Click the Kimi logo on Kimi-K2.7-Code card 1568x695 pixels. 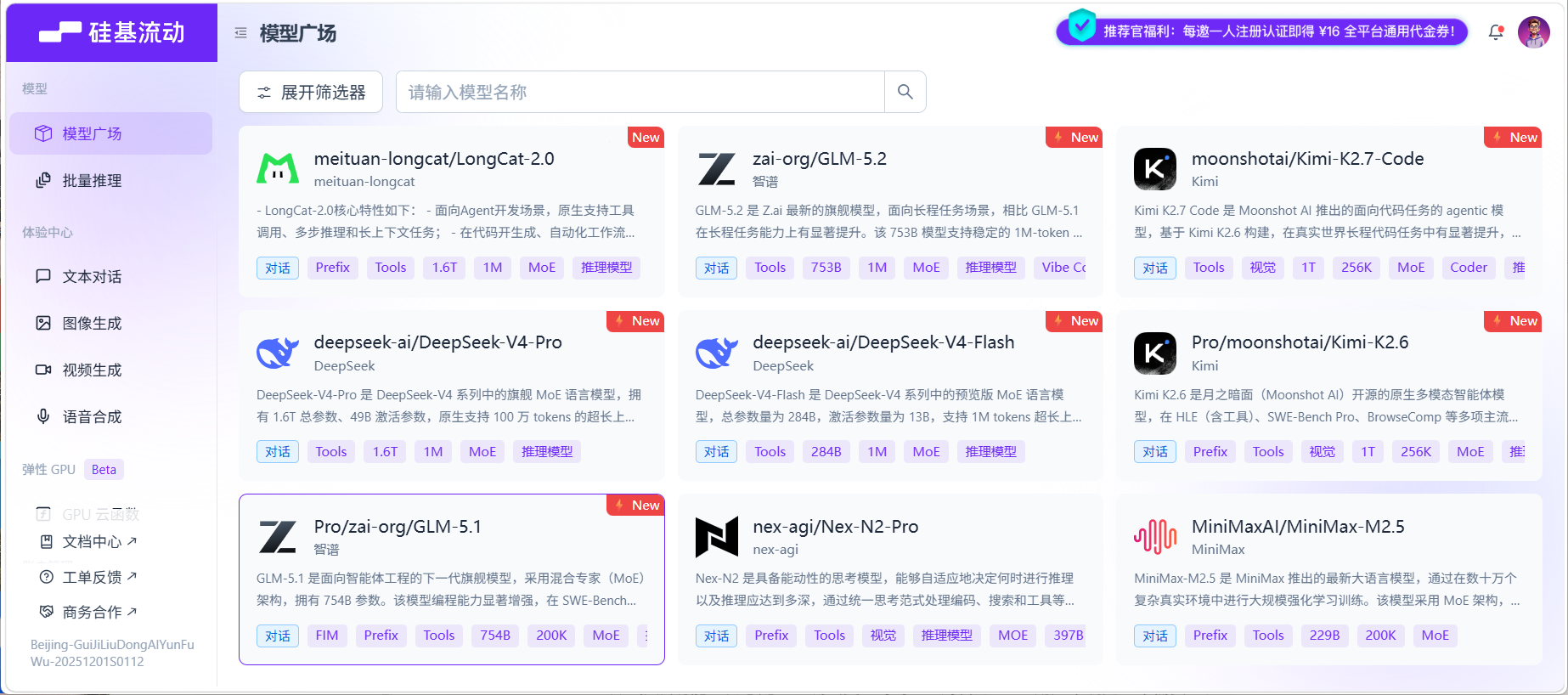(x=1155, y=169)
